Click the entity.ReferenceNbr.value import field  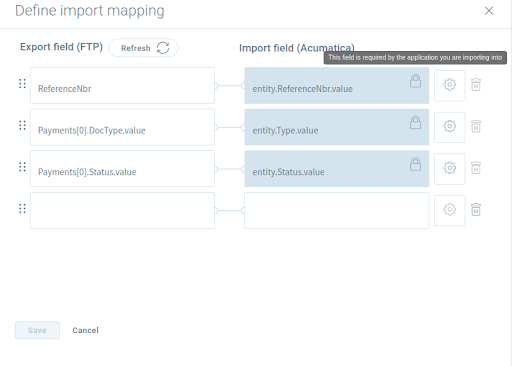point(337,86)
